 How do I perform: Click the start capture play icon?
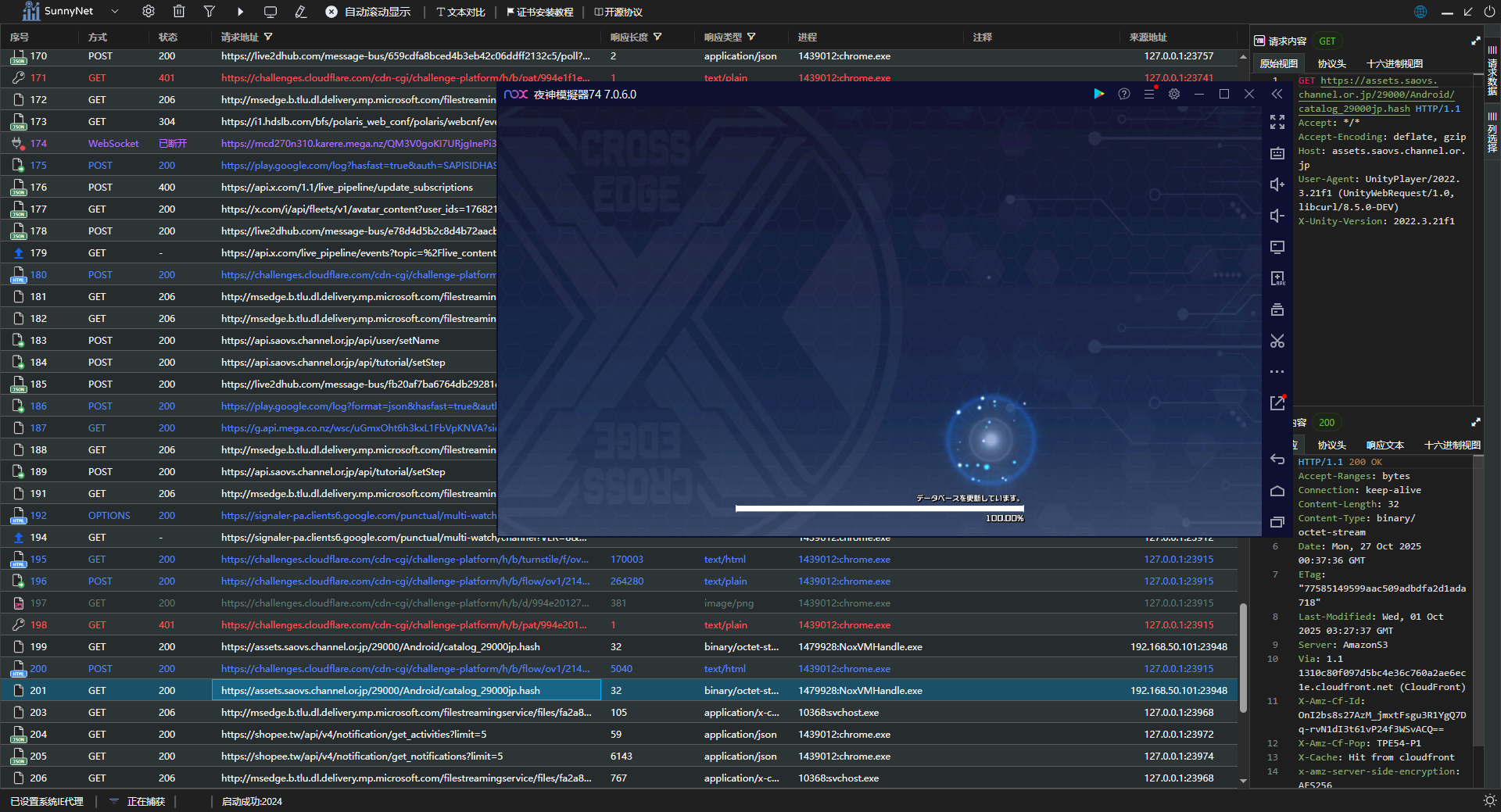click(240, 12)
